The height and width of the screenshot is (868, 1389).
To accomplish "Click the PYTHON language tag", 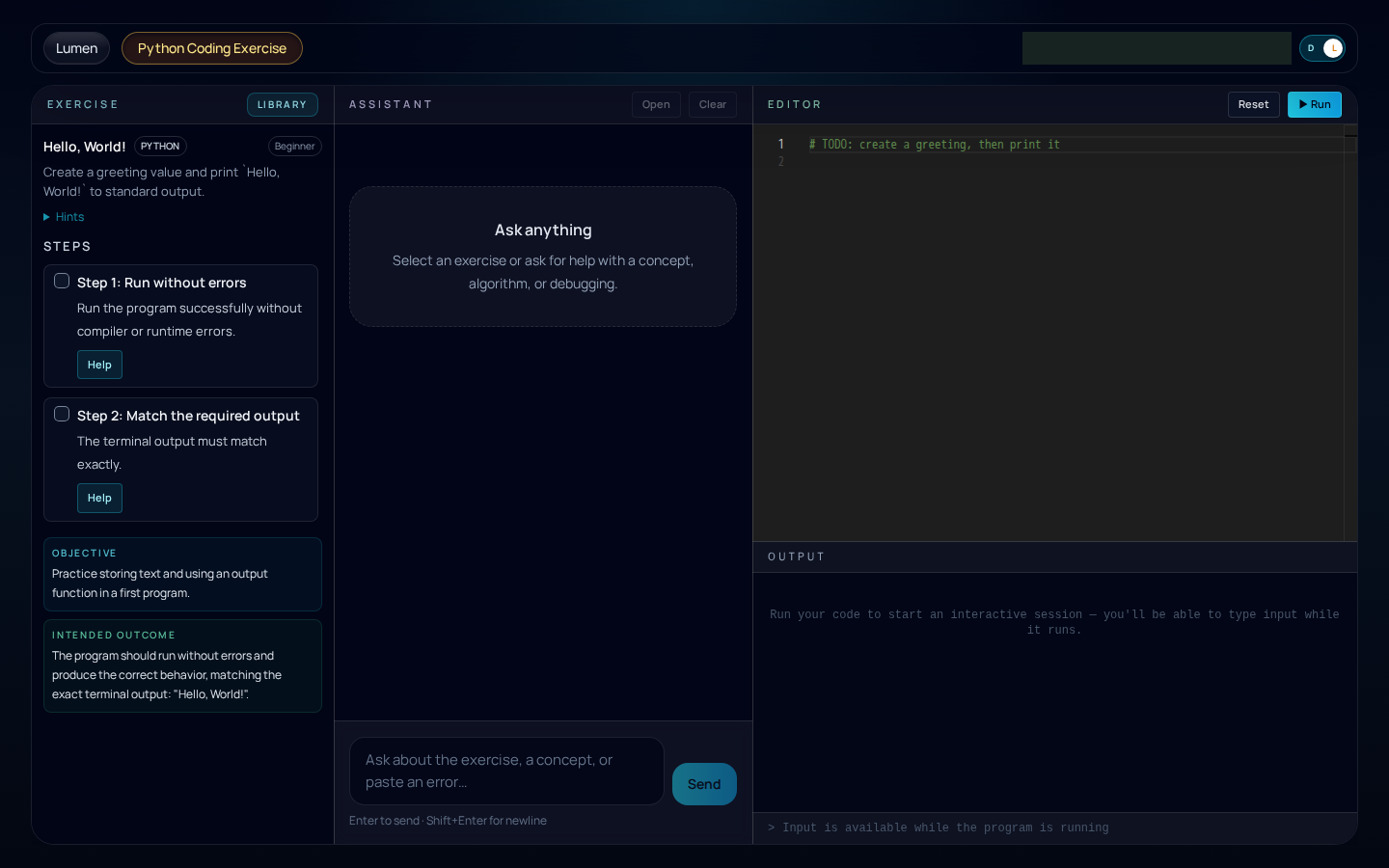I will (160, 147).
